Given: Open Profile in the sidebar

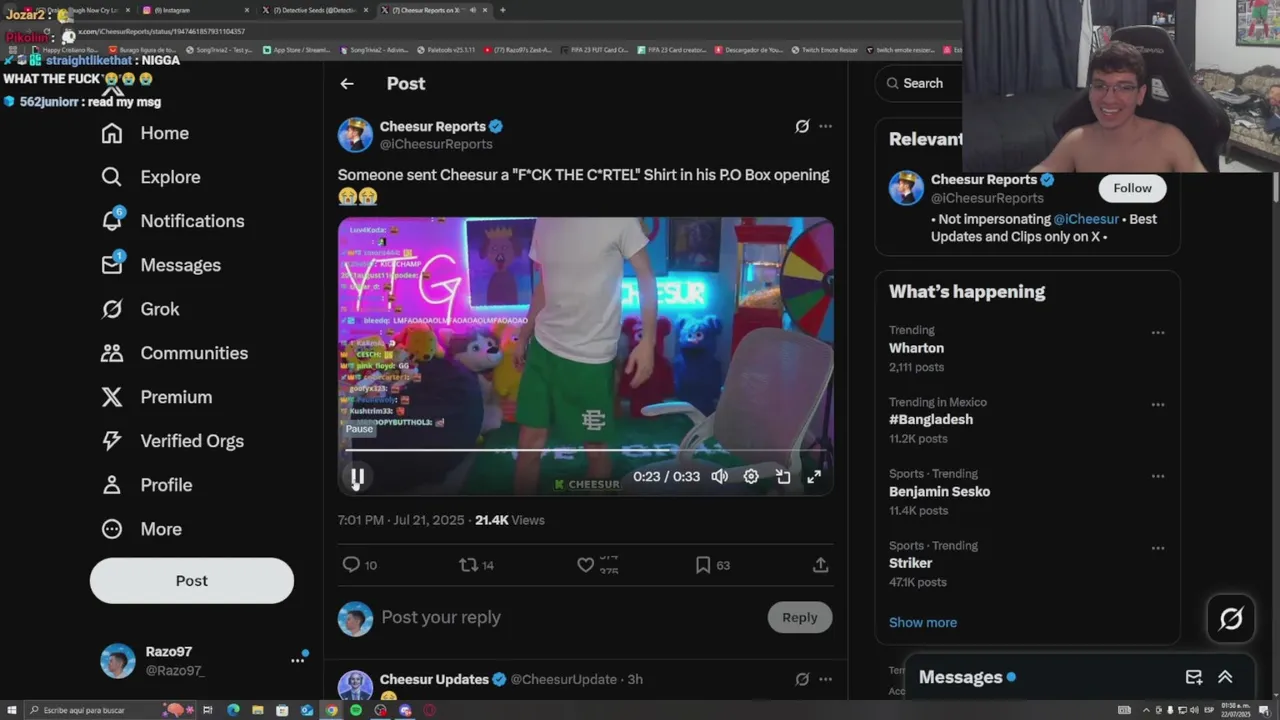Looking at the screenshot, I should (x=146, y=485).
